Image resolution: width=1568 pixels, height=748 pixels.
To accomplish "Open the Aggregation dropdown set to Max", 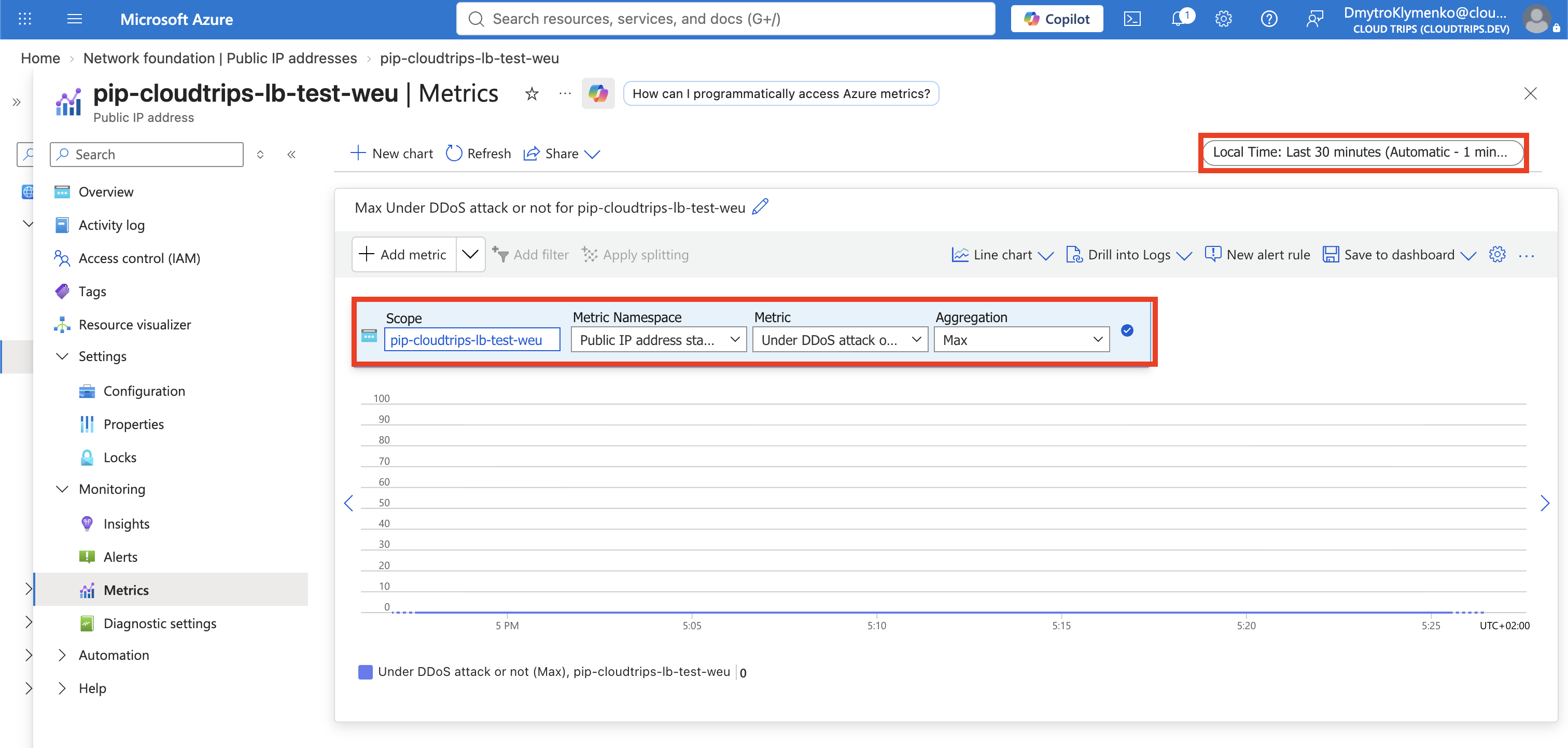I will [x=1021, y=340].
